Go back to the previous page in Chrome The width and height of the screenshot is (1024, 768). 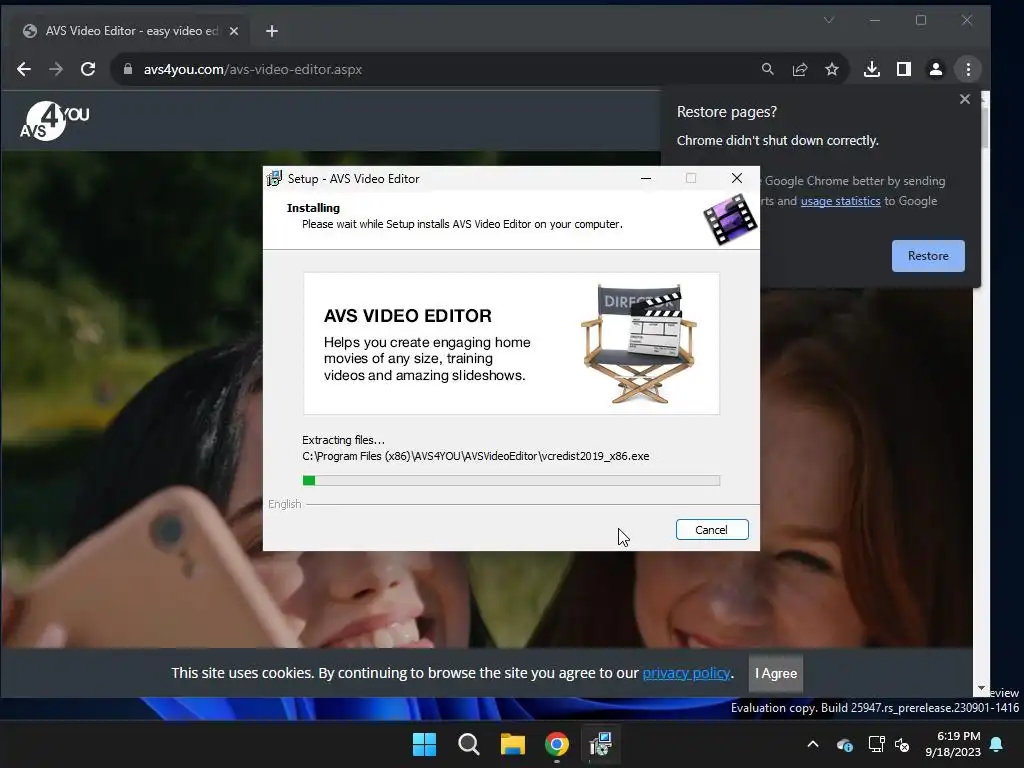(24, 69)
